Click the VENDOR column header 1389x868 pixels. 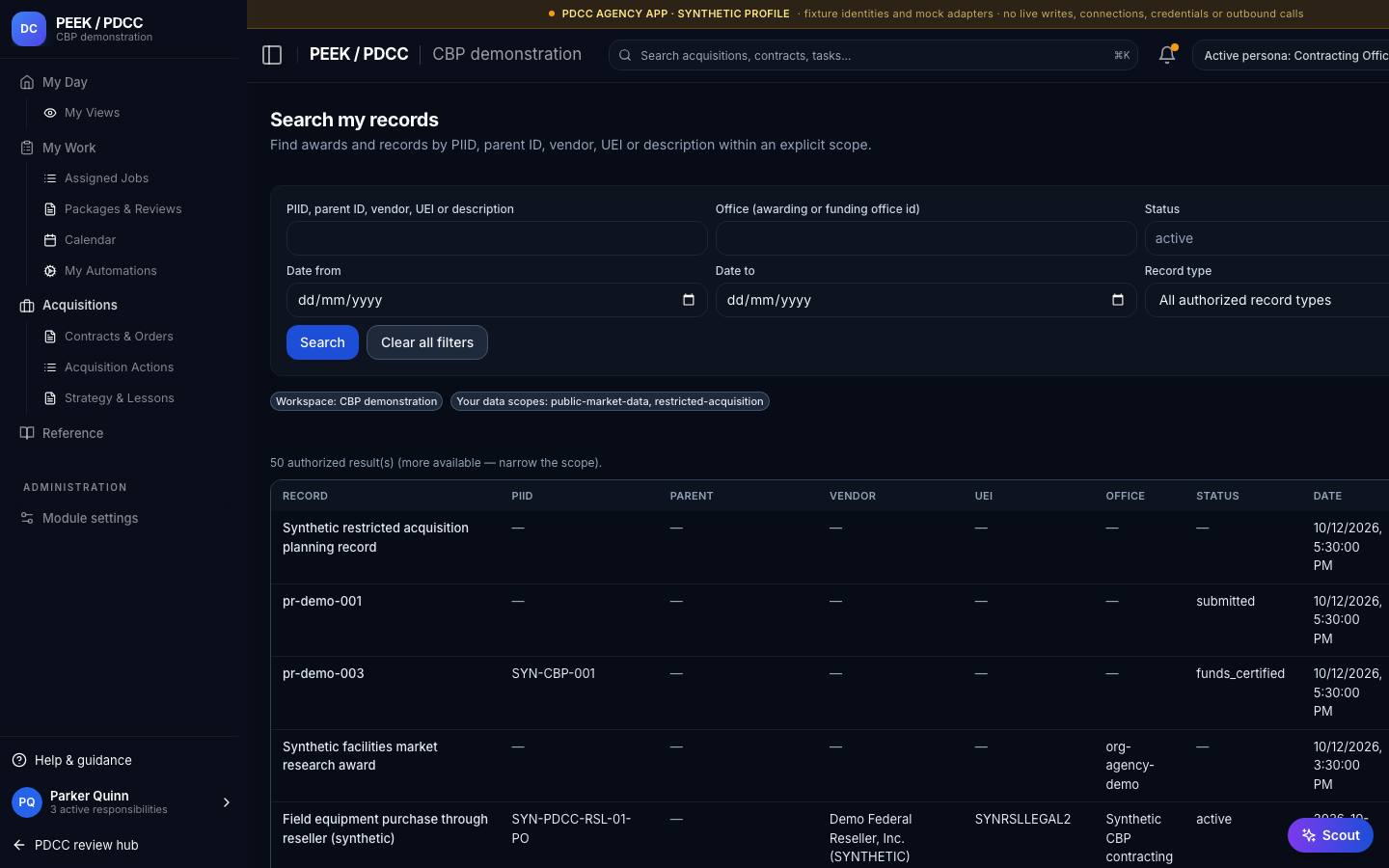point(853,496)
